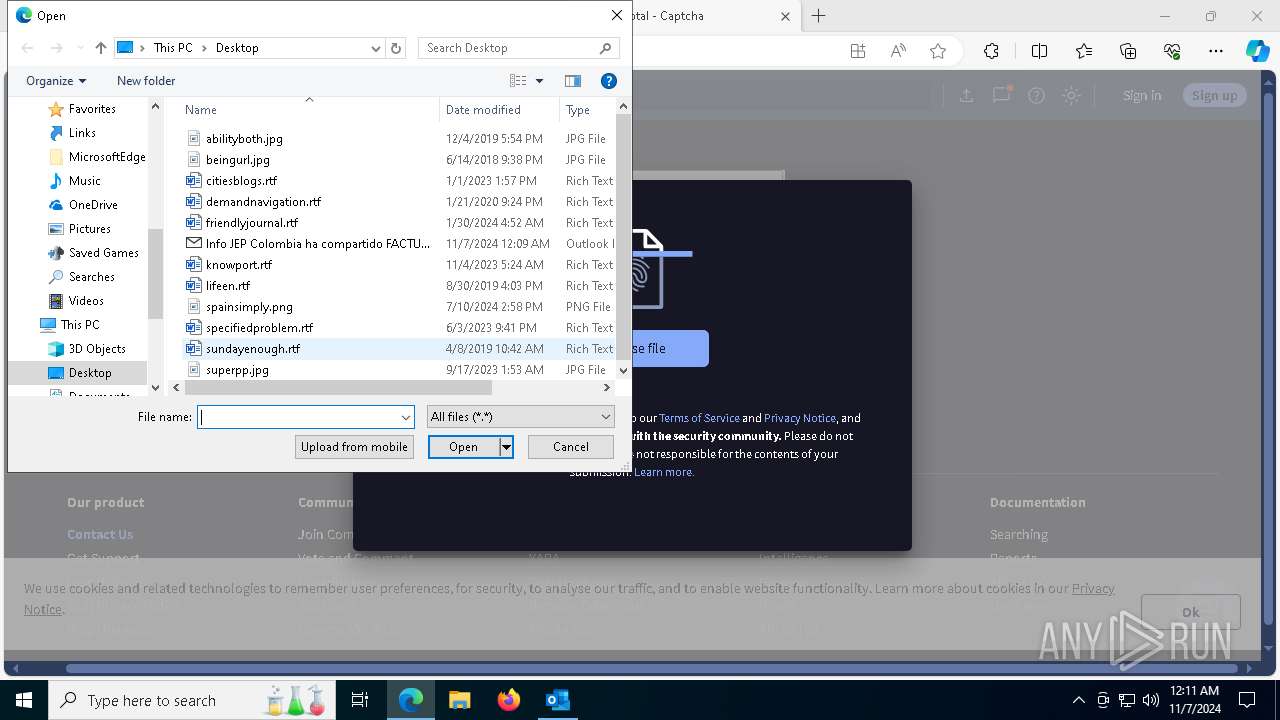Add this page to favorites star
1280x720 pixels.
coord(938,52)
